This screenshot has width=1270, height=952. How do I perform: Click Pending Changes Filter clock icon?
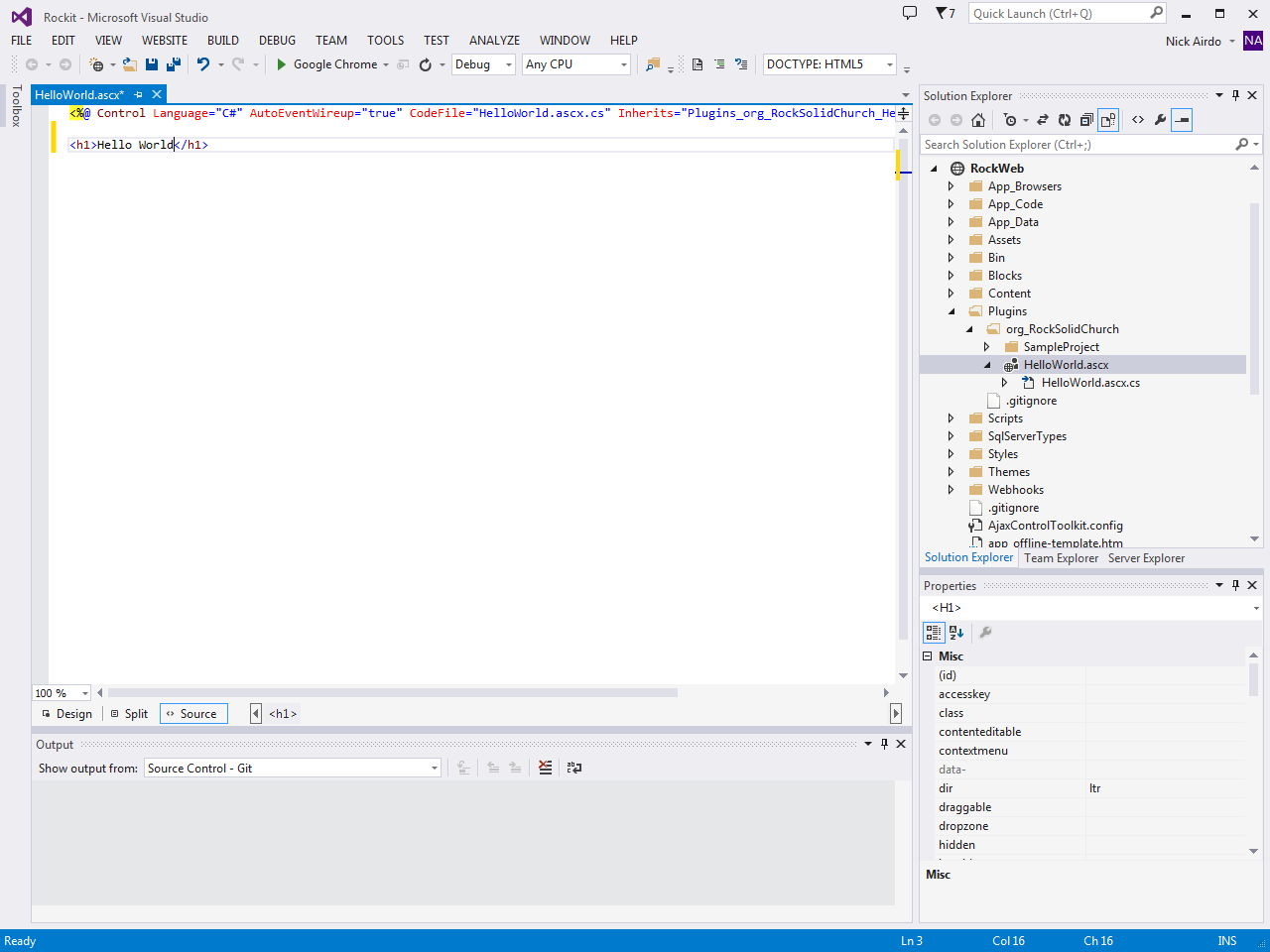click(1010, 120)
